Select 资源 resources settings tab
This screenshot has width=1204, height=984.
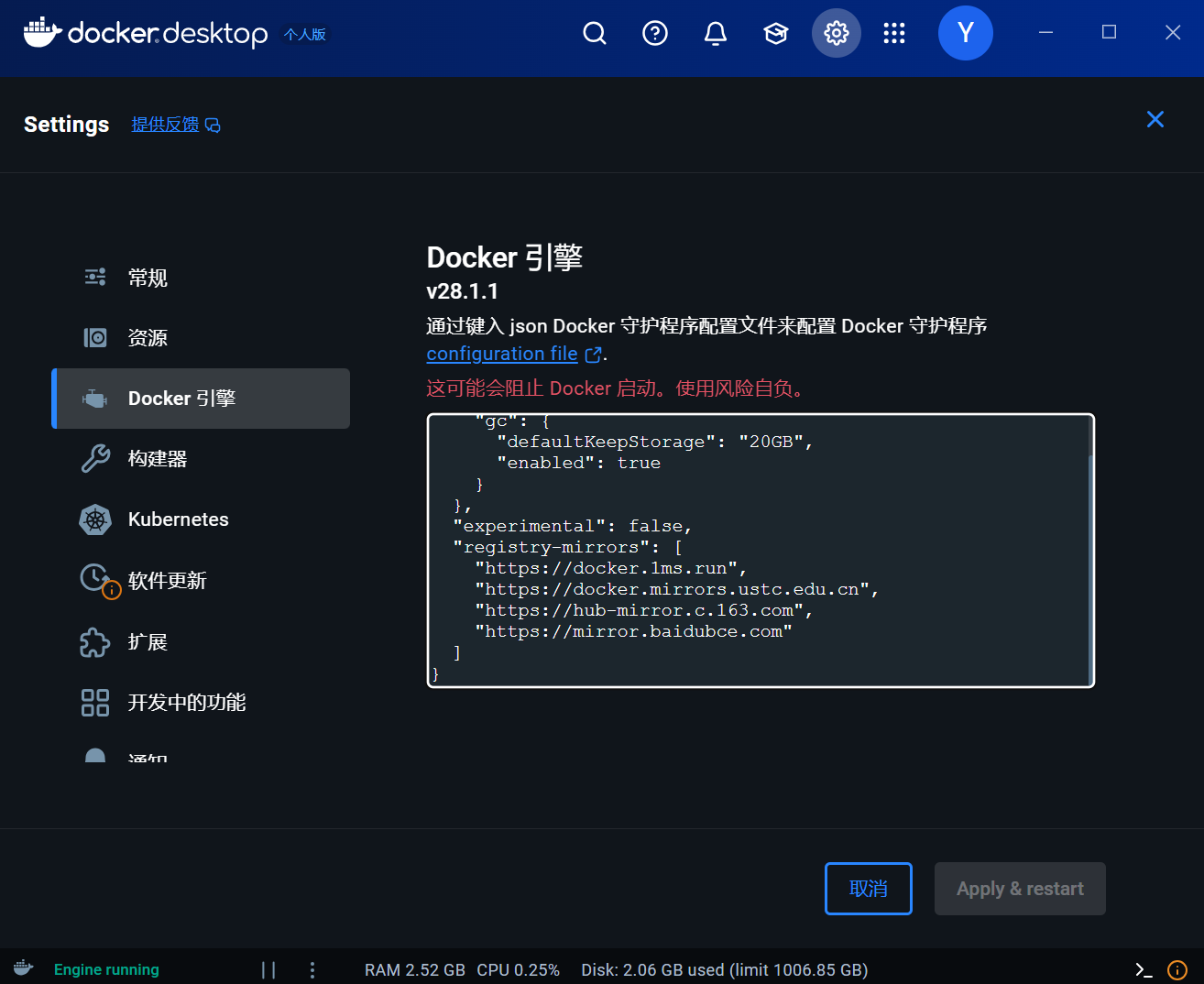(x=201, y=338)
